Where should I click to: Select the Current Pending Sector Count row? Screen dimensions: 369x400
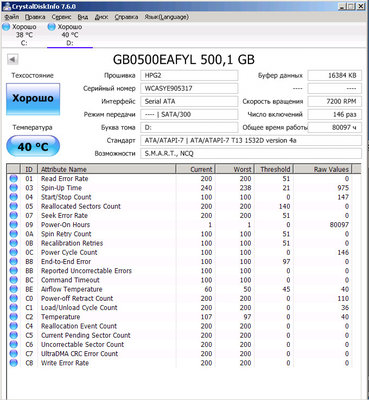coord(180,335)
